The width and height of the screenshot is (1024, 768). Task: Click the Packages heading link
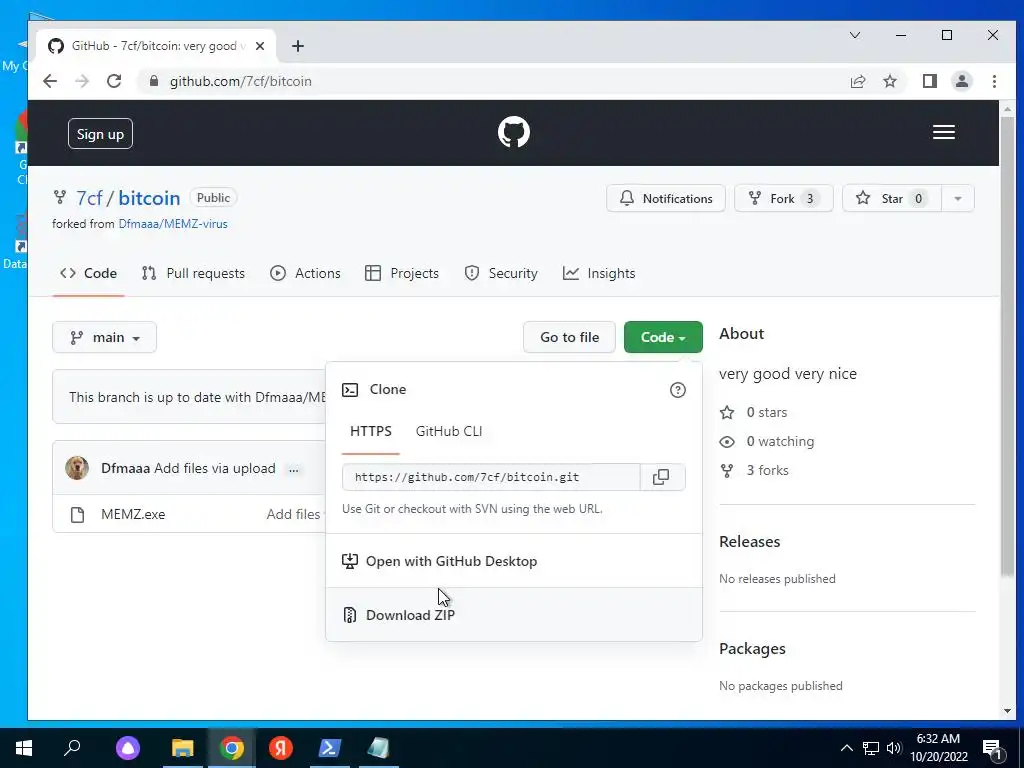coord(752,648)
